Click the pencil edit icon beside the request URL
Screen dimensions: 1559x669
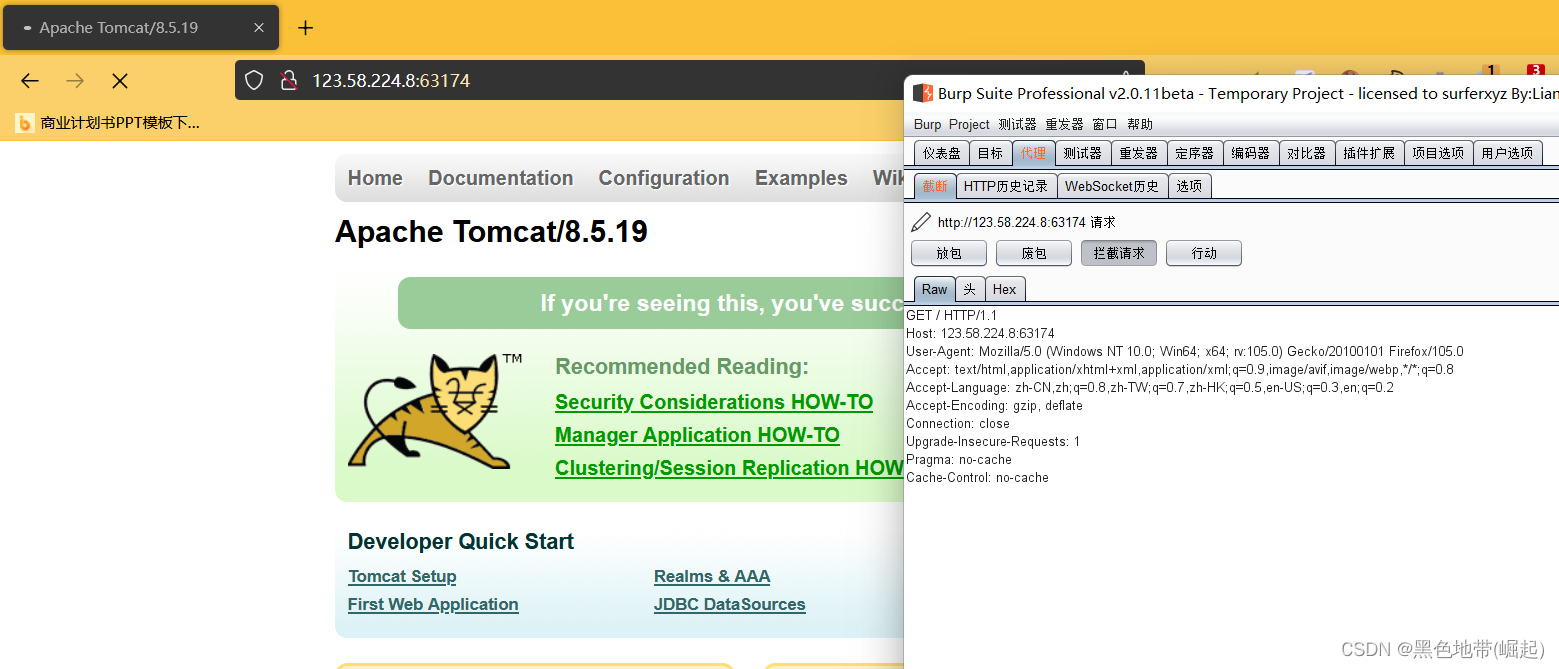(x=921, y=221)
